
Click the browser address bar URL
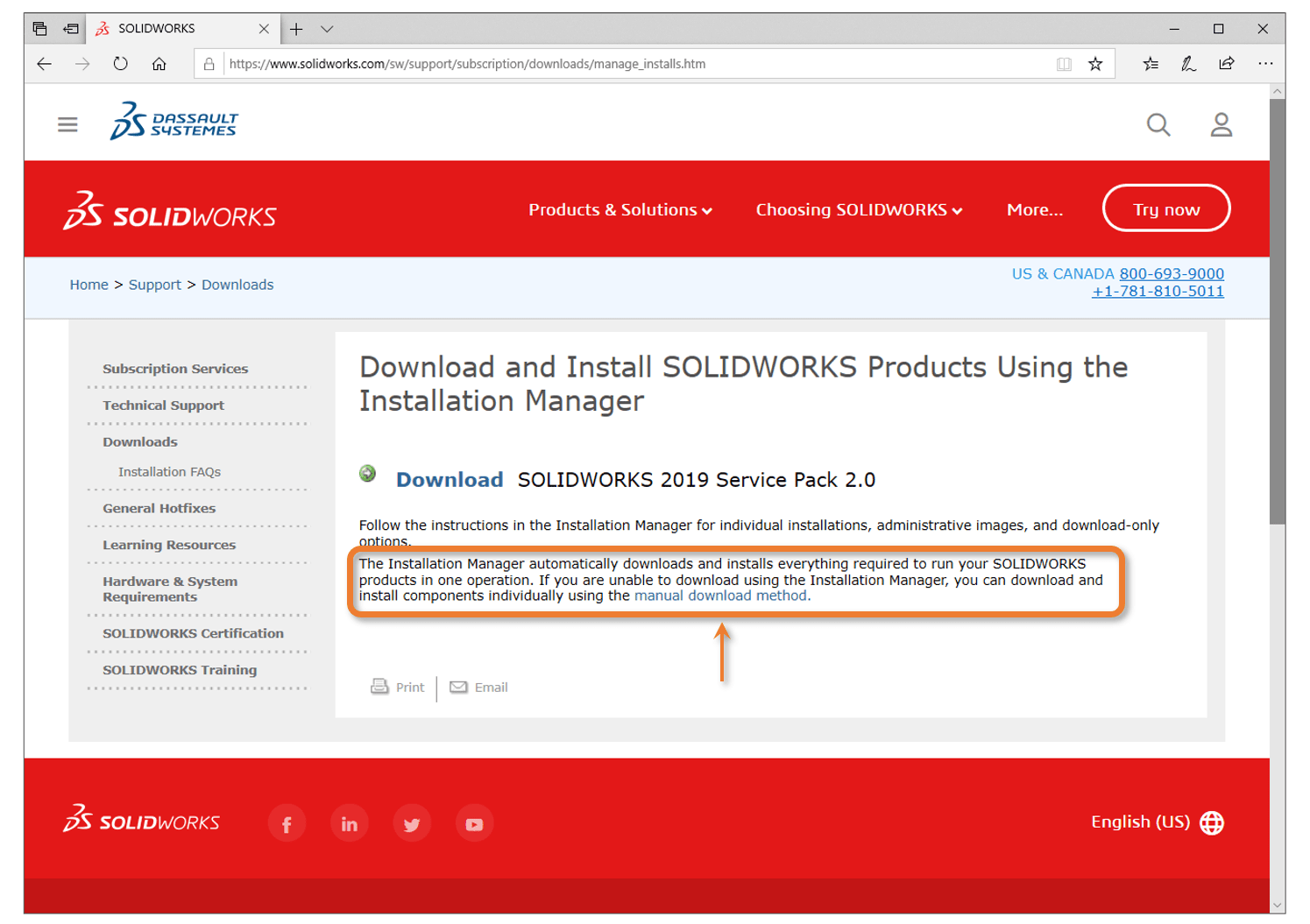click(x=467, y=64)
